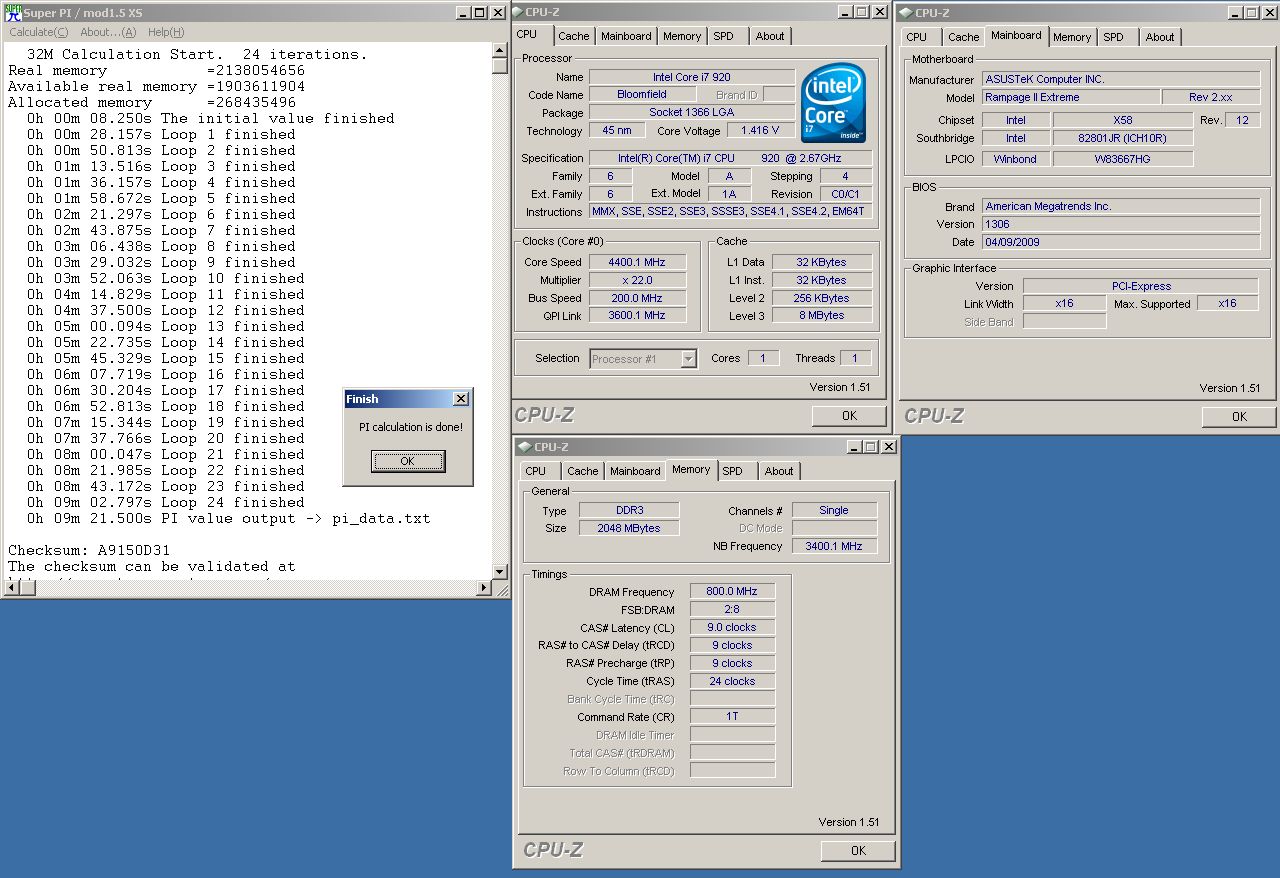Click the CPU-Z Mainboard window title icon

click(907, 13)
